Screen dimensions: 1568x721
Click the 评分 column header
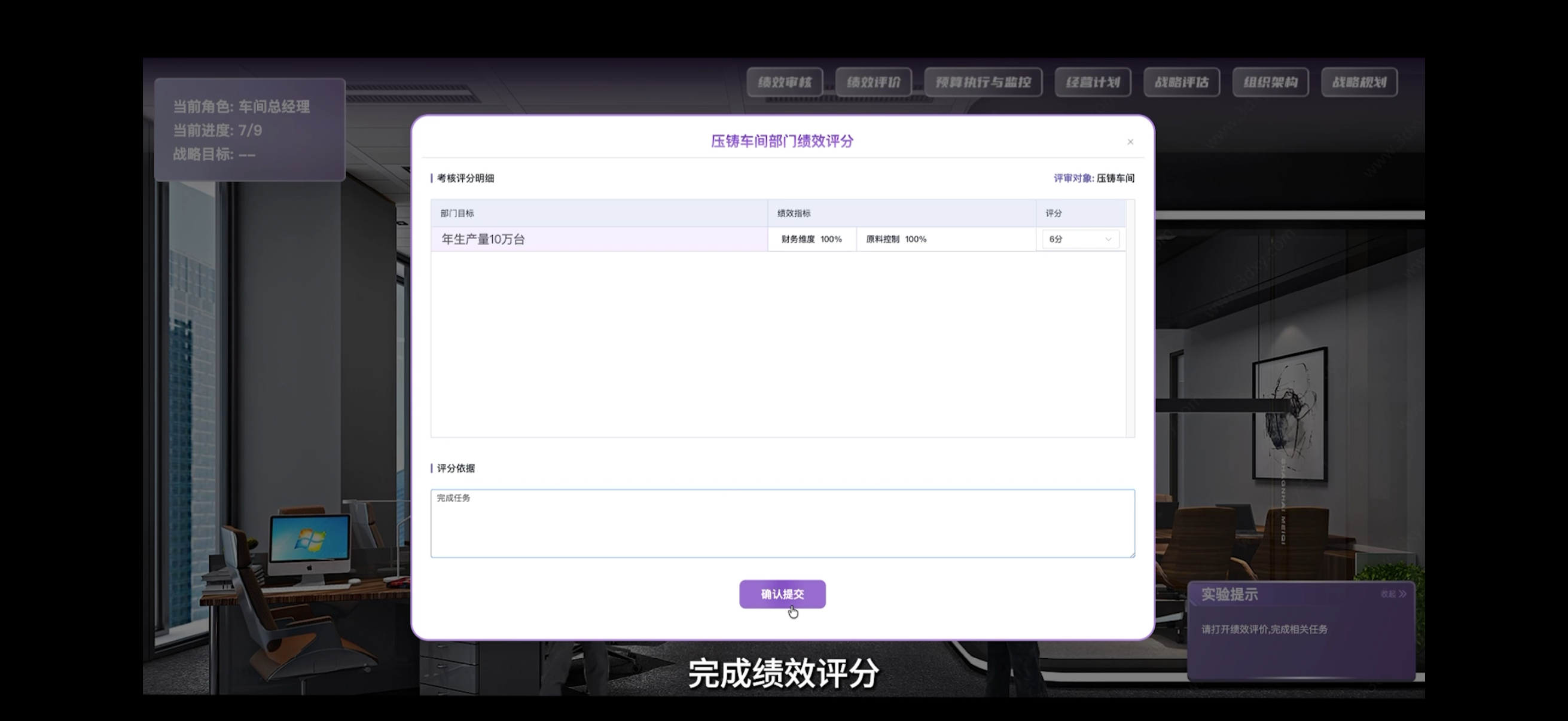click(x=1081, y=213)
